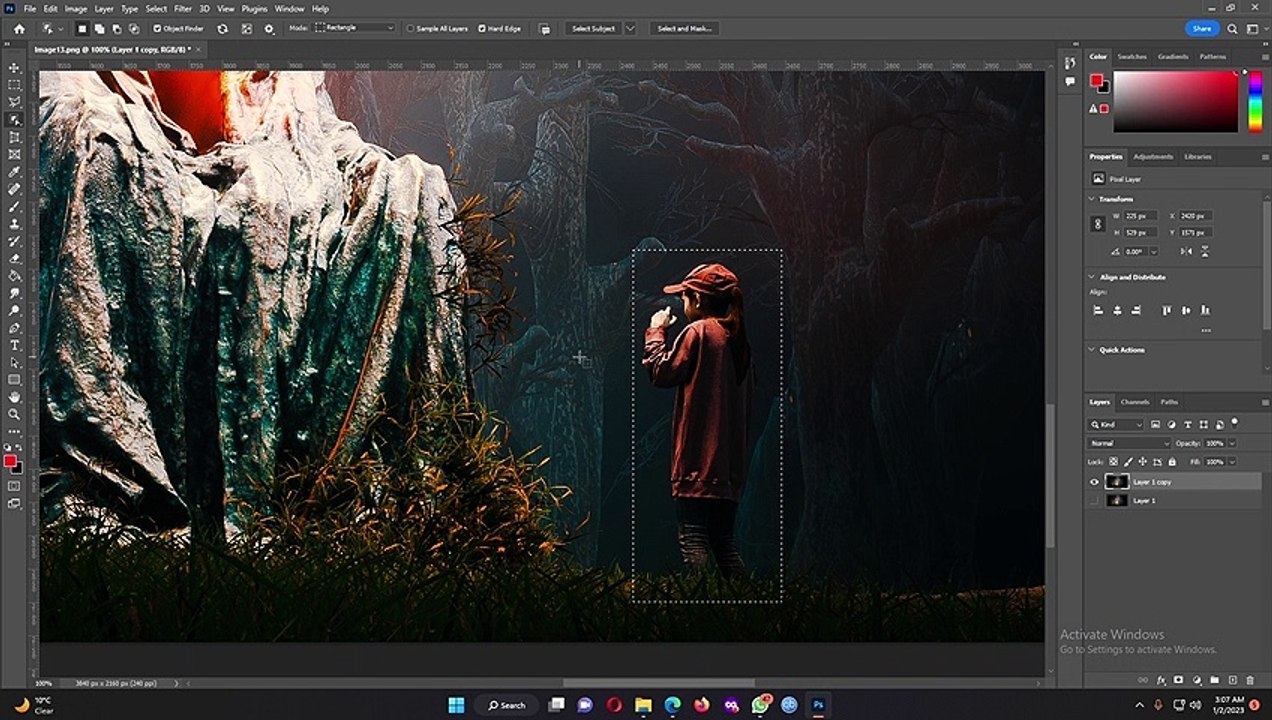The height and width of the screenshot is (720, 1272).
Task: Hide Layer 1 copy with eye icon
Action: (x=1094, y=482)
